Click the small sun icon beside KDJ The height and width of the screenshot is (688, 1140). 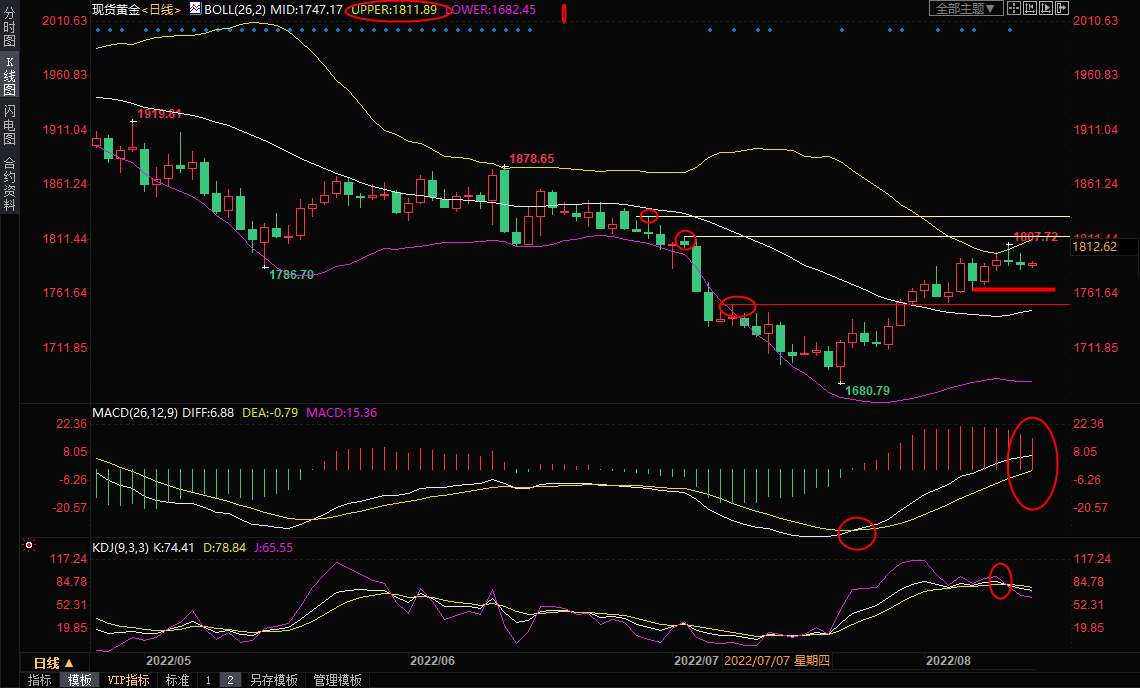tap(29, 546)
